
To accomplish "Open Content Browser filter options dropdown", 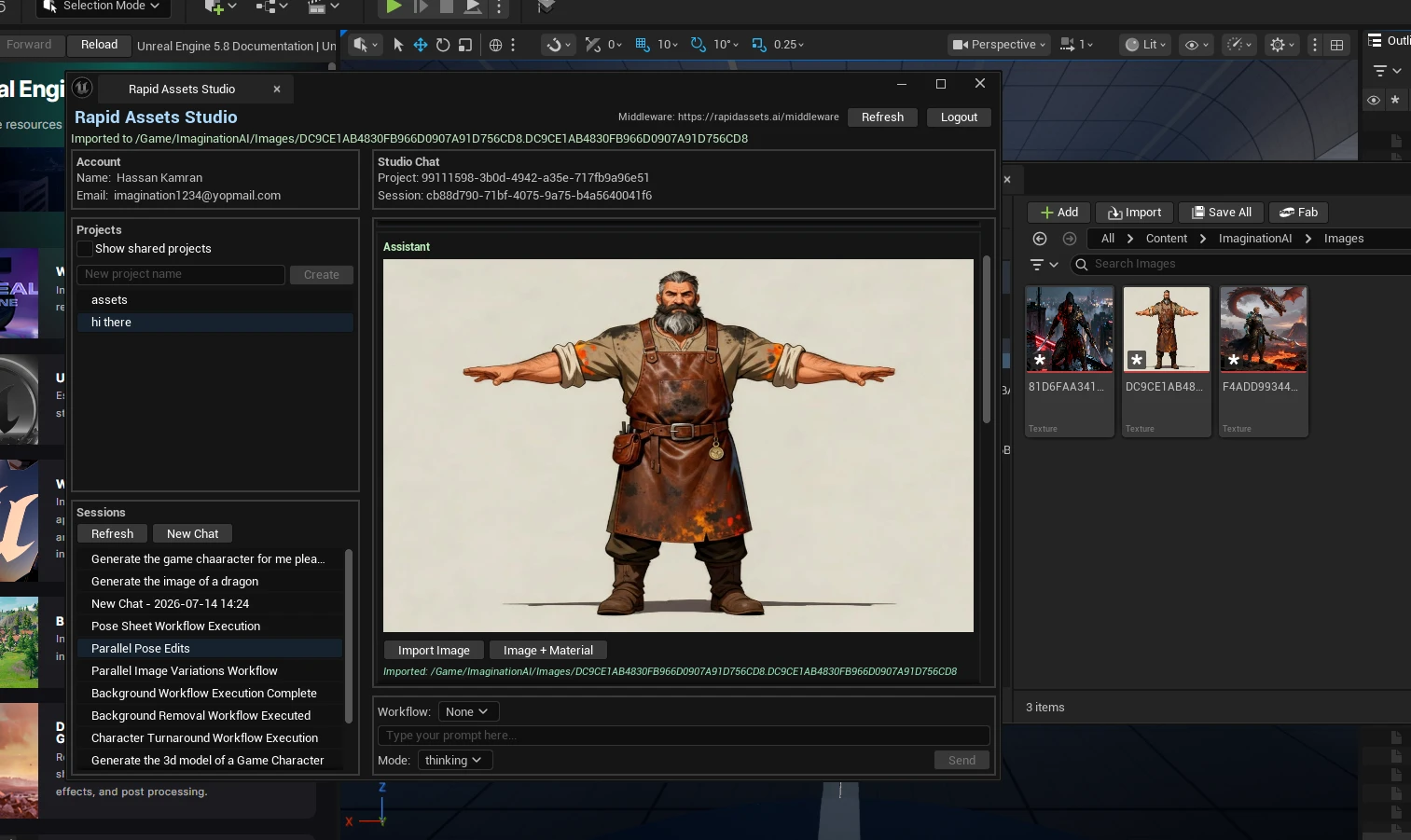I will [x=1044, y=265].
